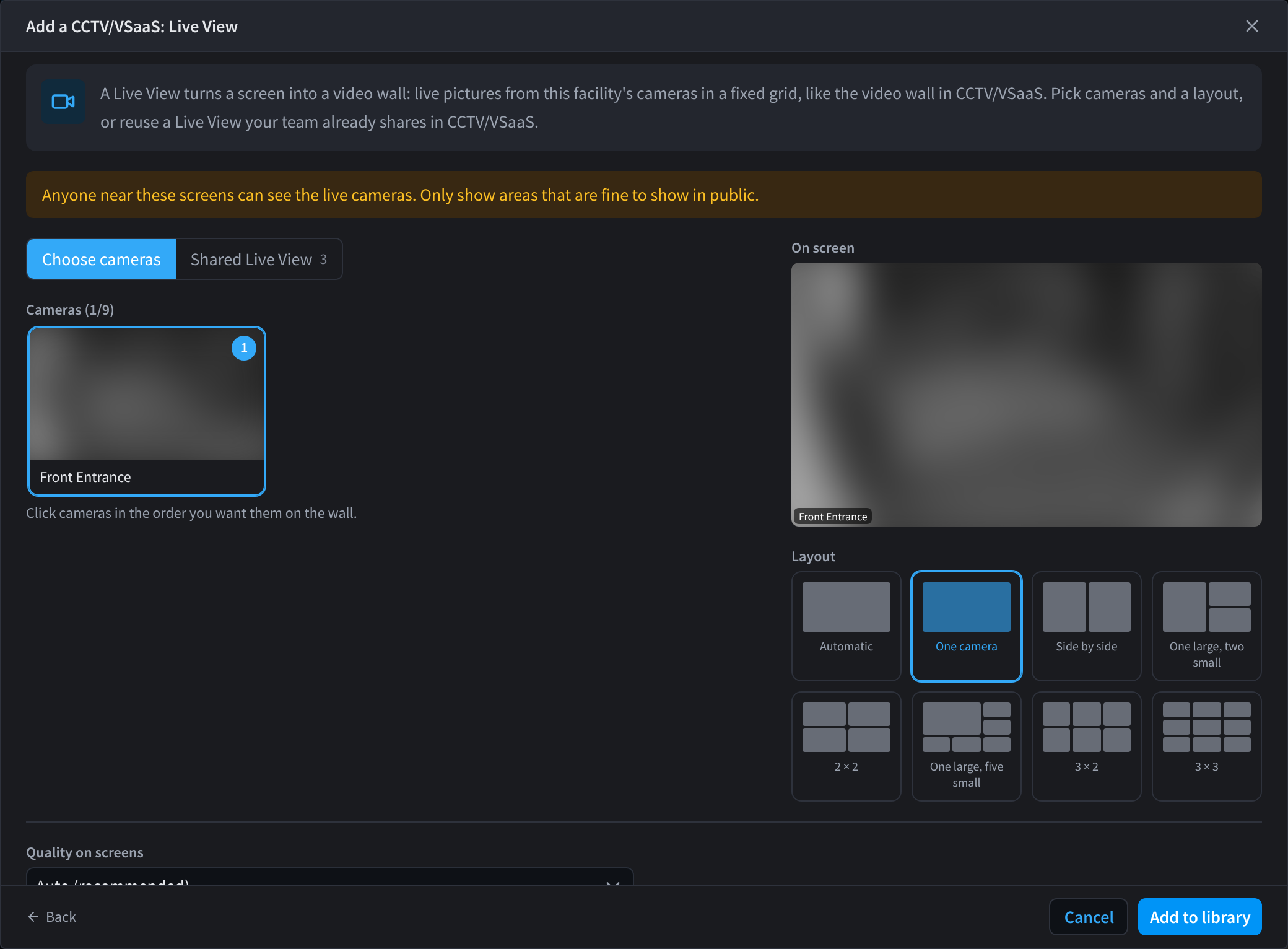
Task: Click Add to library
Action: (1199, 917)
